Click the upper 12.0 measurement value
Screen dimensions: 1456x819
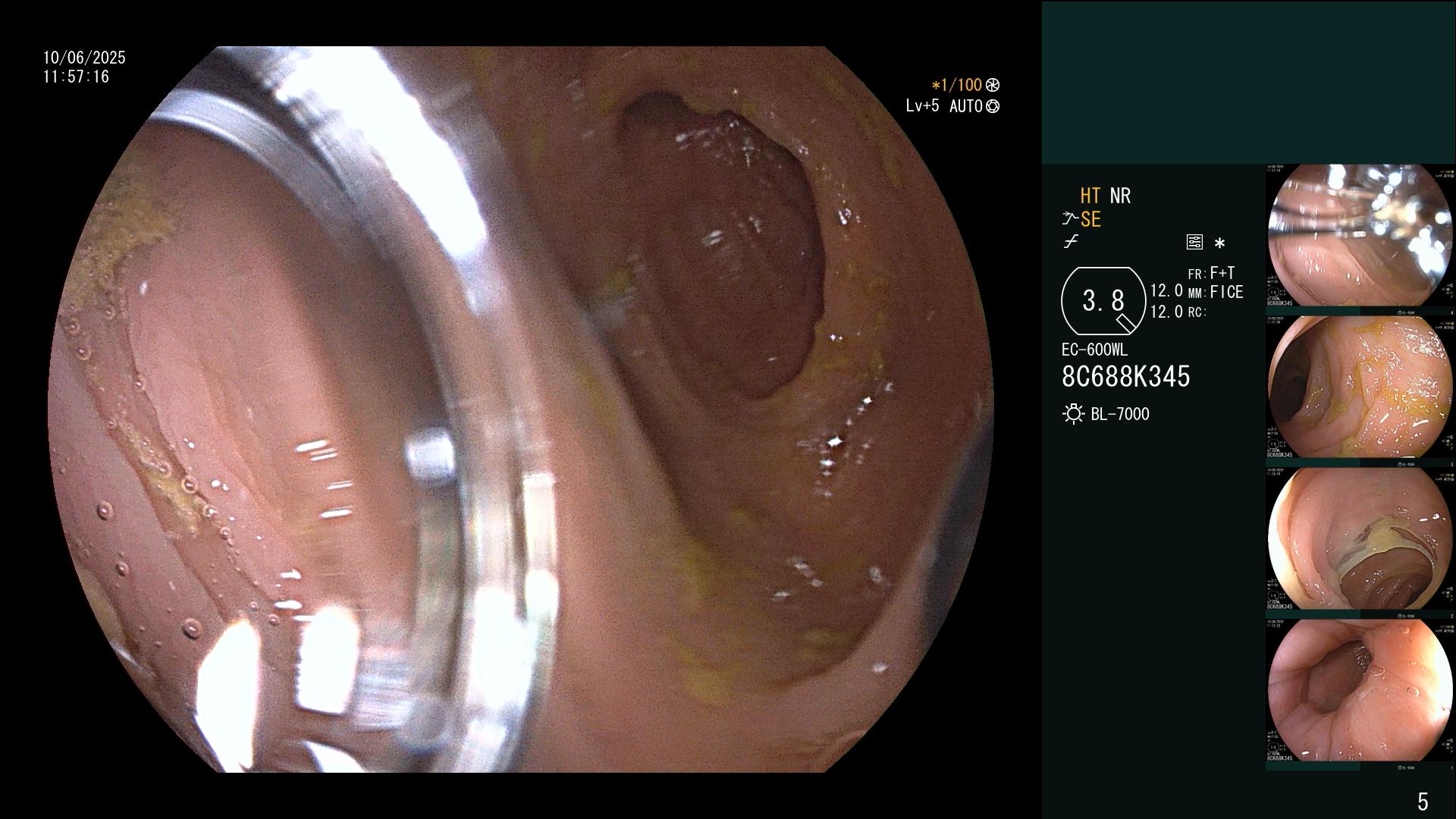(1166, 291)
